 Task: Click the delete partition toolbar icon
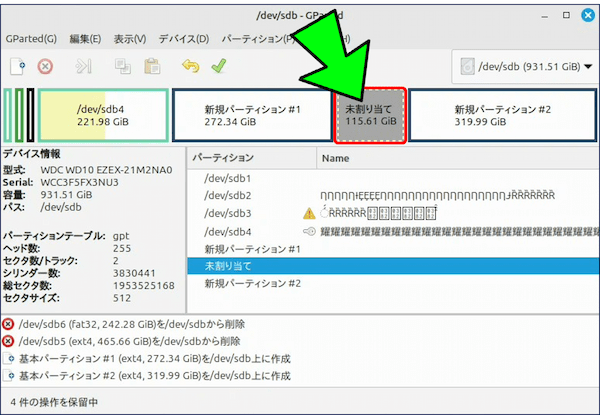click(x=45, y=67)
